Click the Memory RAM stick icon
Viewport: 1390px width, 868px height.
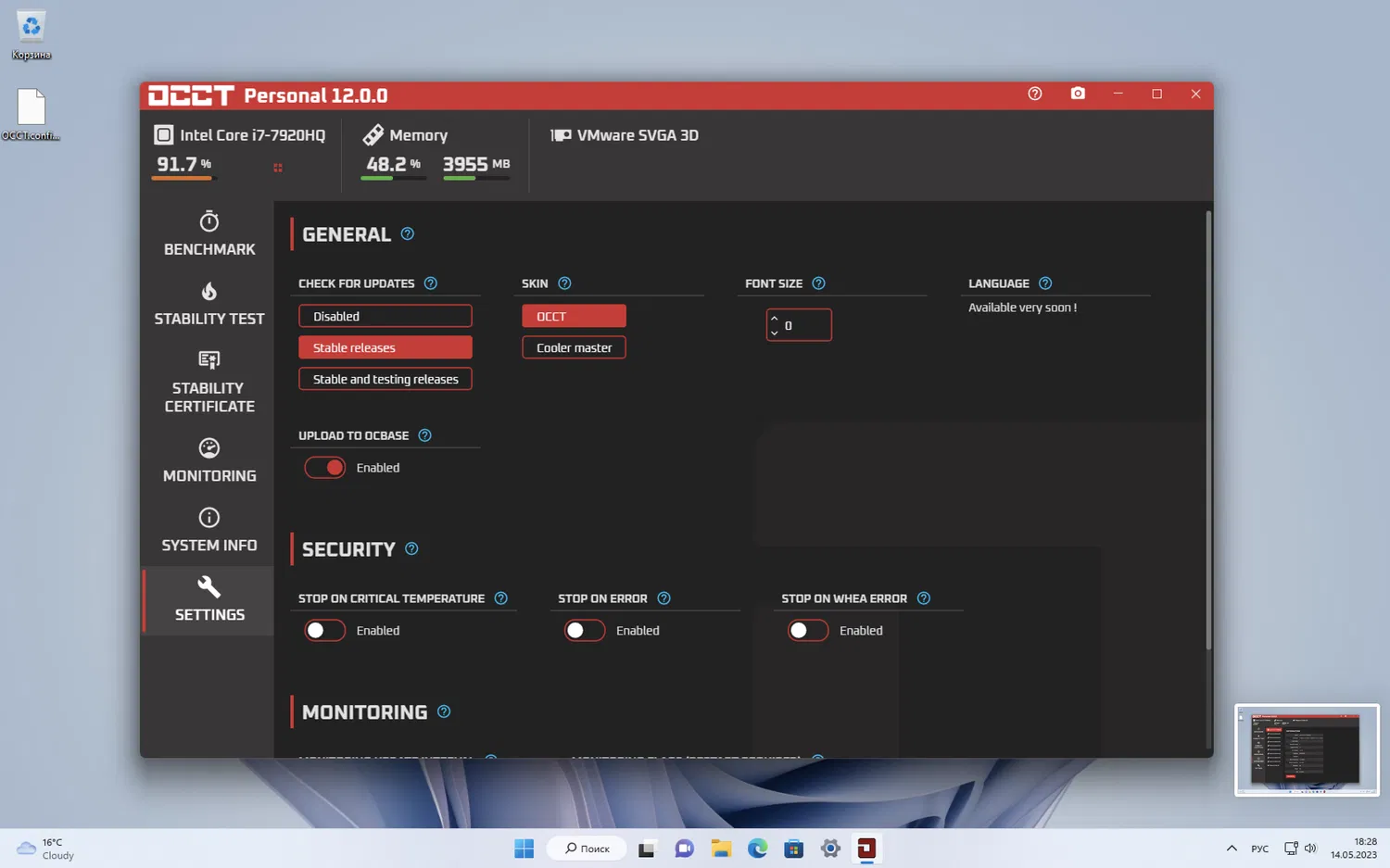(373, 135)
